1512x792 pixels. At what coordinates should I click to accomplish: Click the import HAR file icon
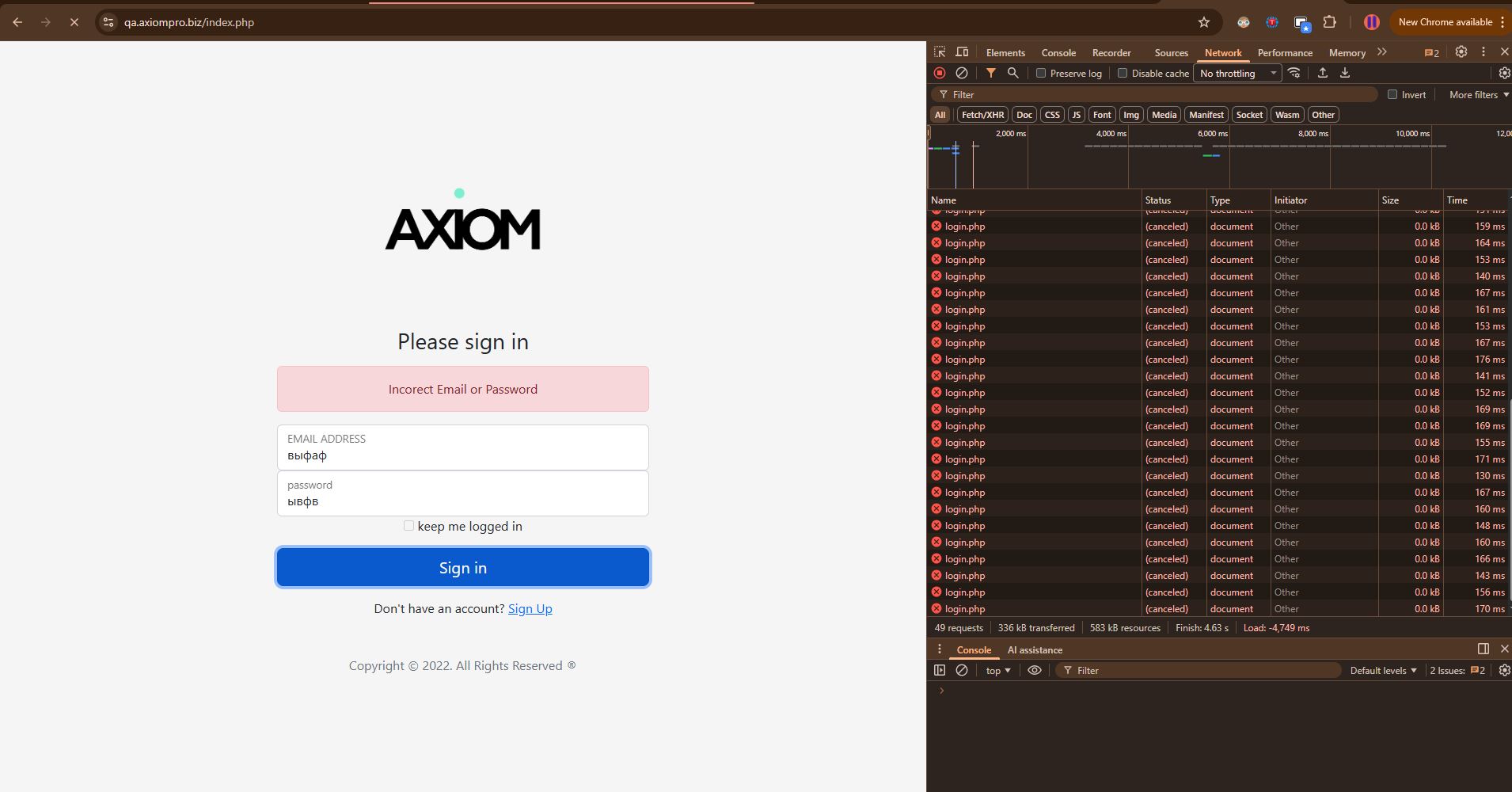click(1322, 73)
